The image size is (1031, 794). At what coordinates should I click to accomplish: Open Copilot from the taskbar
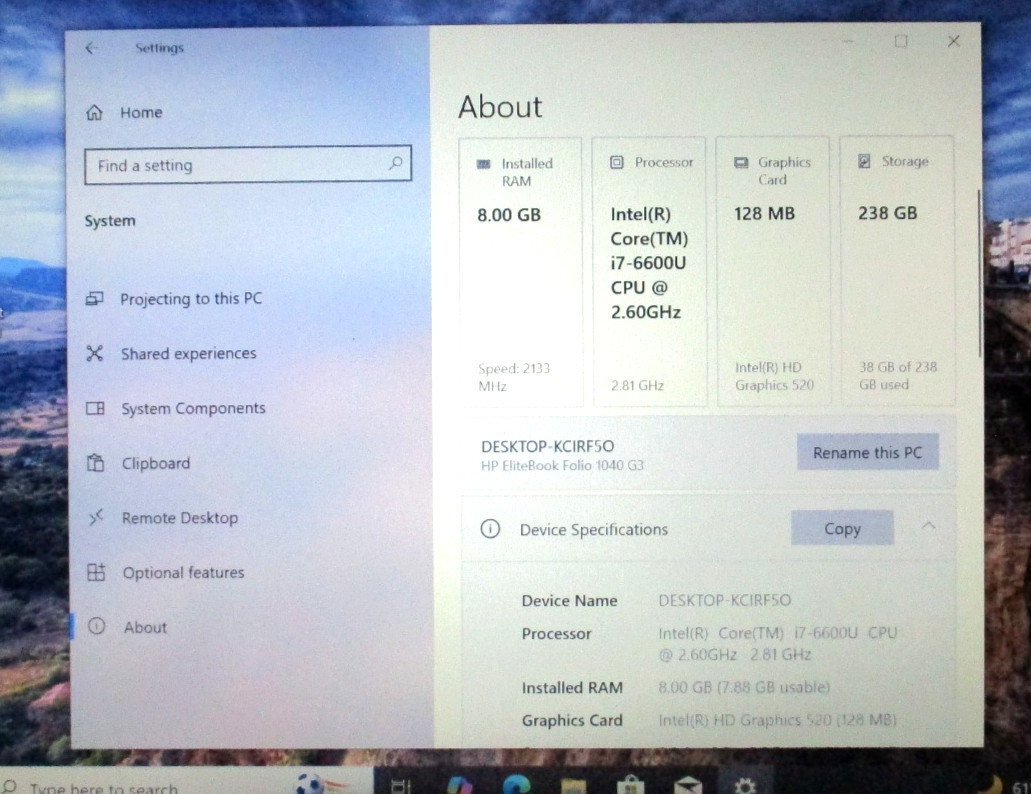[460, 785]
